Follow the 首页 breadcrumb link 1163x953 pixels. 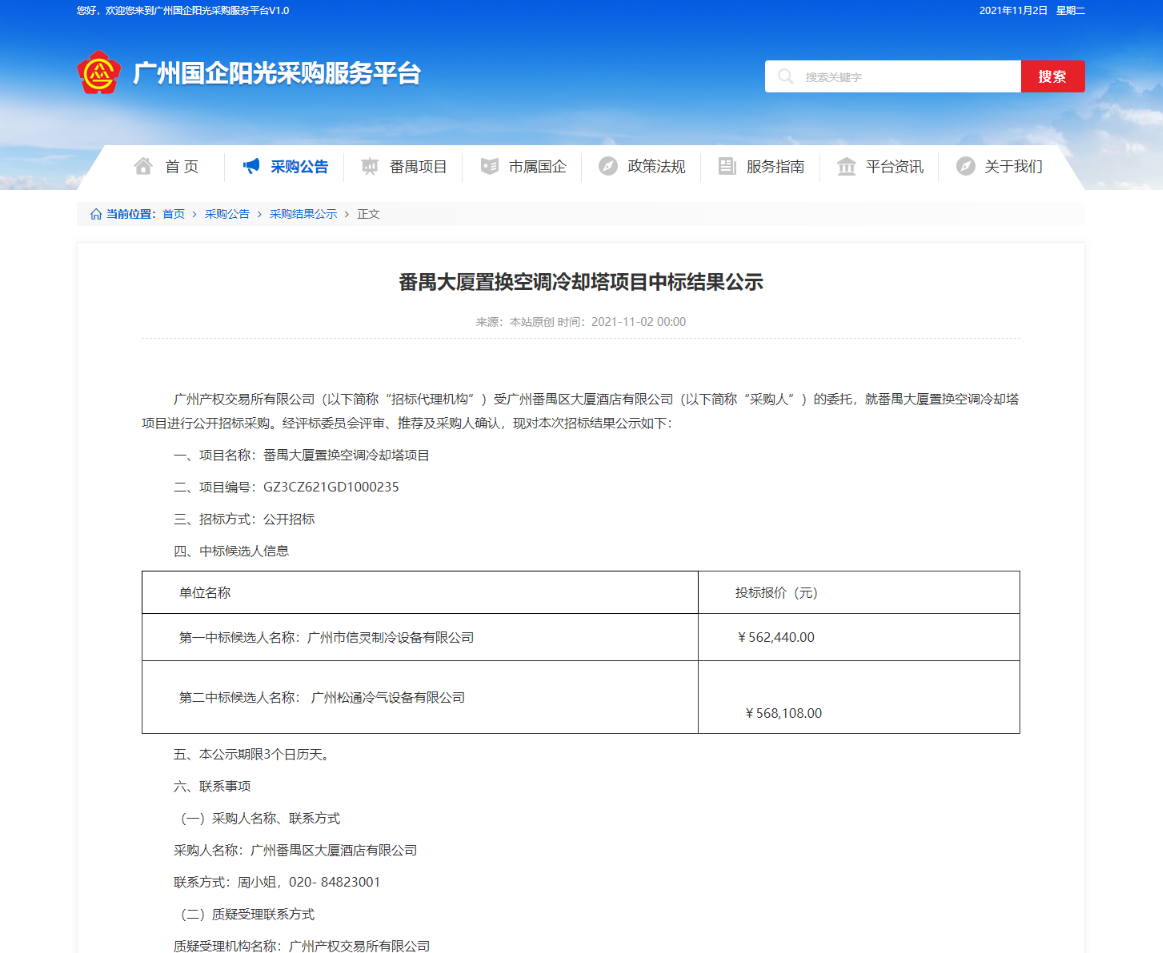pyautogui.click(x=174, y=214)
